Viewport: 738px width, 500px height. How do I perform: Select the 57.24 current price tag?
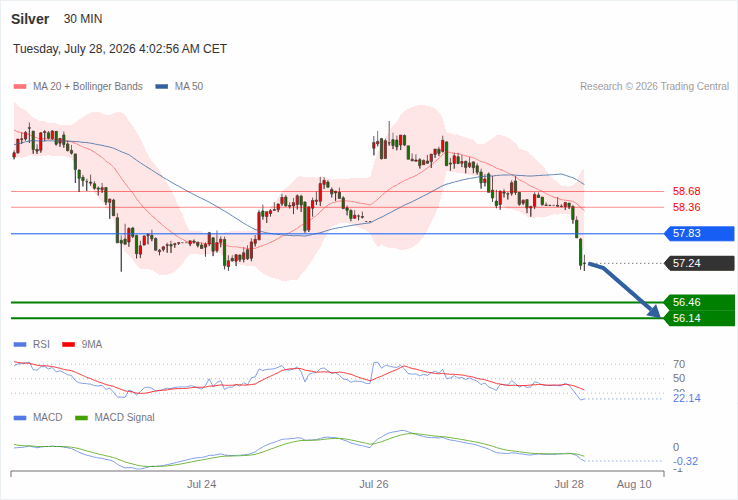pyautogui.click(x=699, y=263)
